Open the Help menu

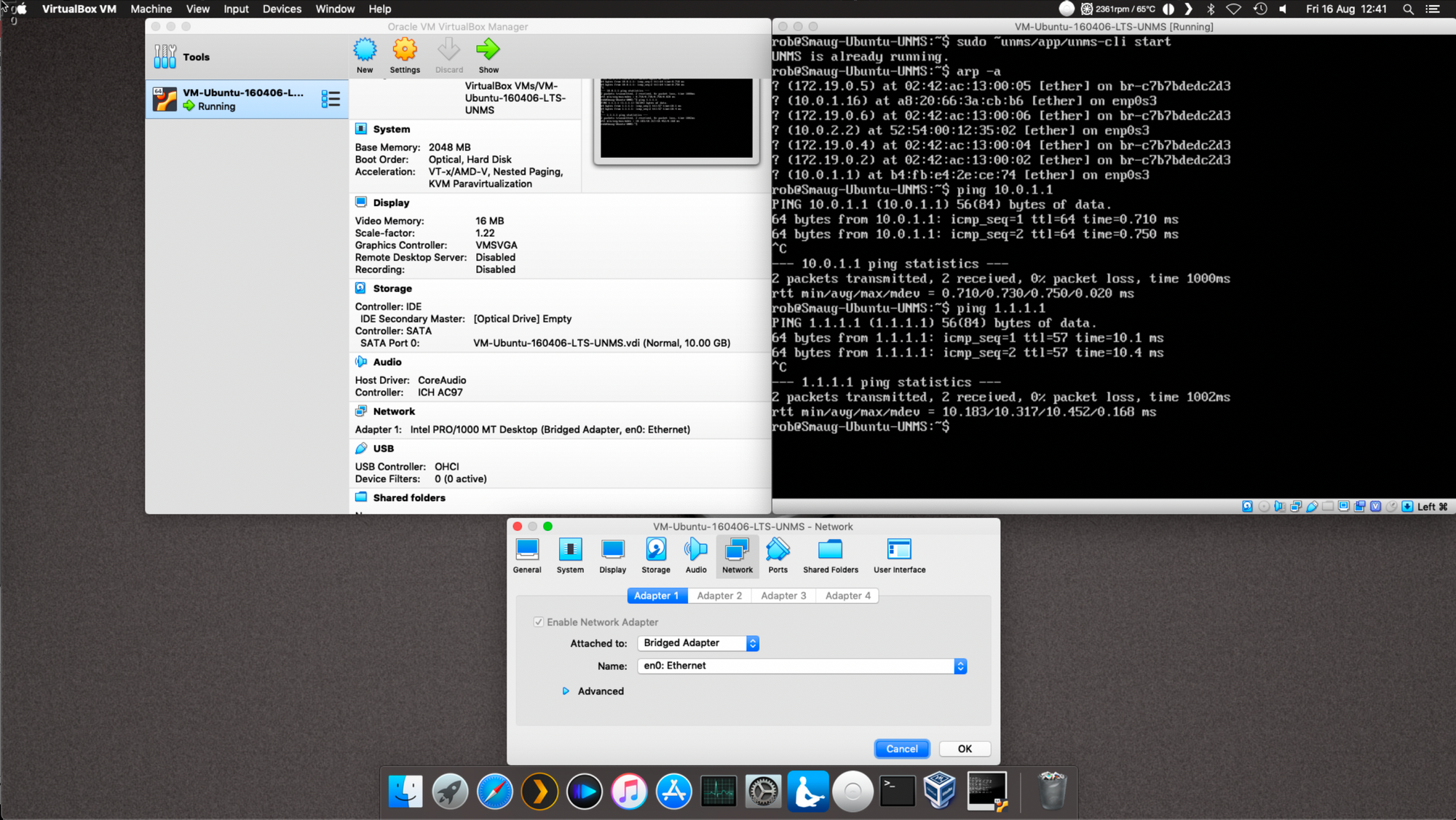tap(380, 9)
